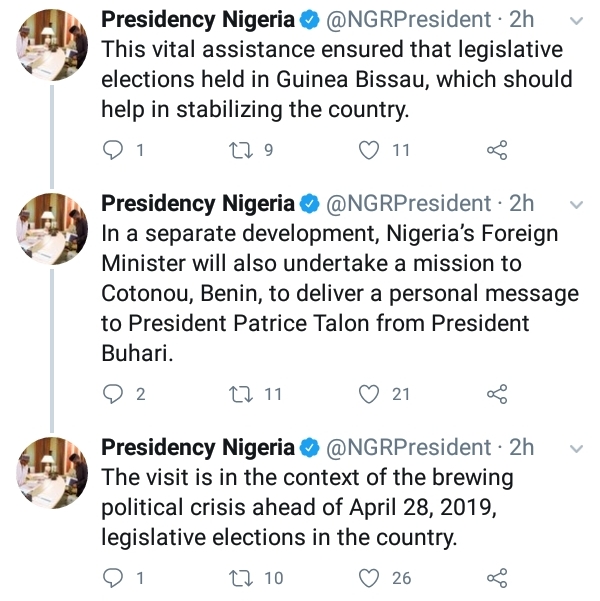Retweet the Guinea Bissau elections tweet

[238, 151]
